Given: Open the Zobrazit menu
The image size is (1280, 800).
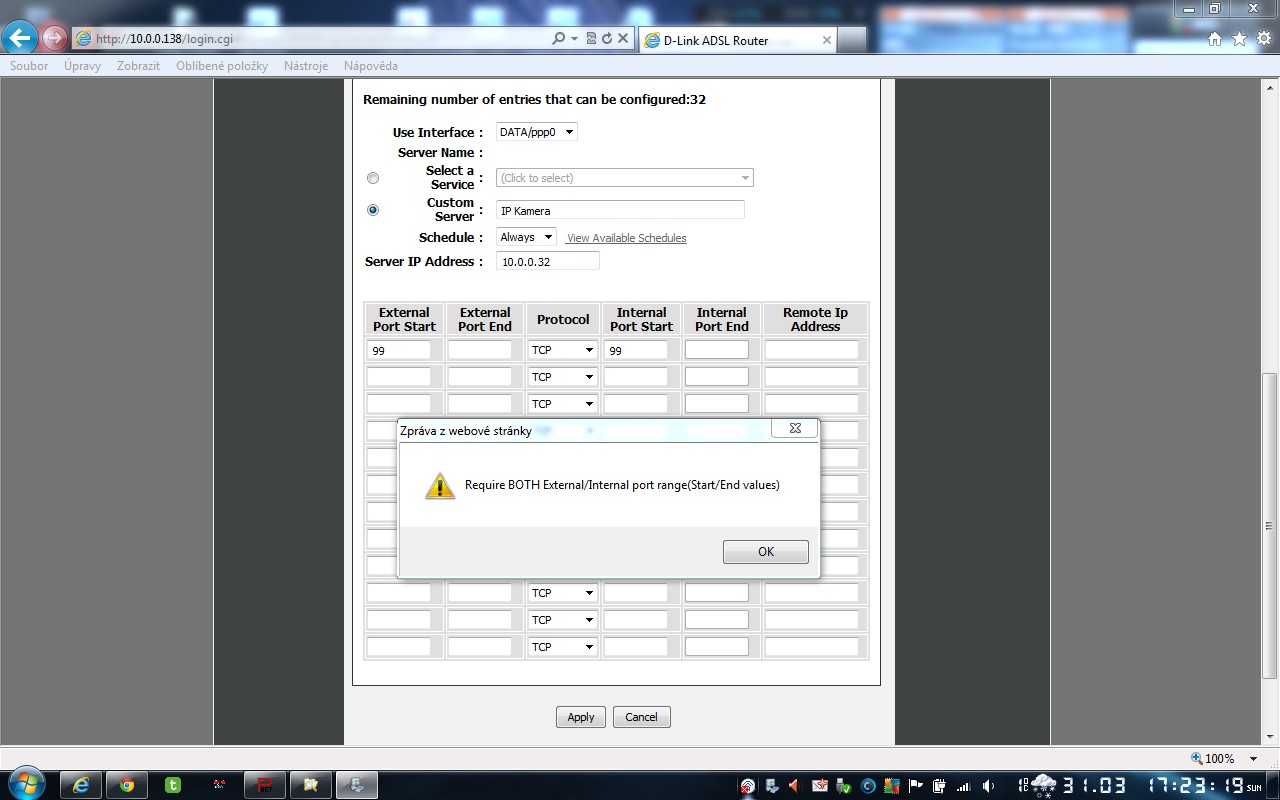Looking at the screenshot, I should (x=138, y=66).
